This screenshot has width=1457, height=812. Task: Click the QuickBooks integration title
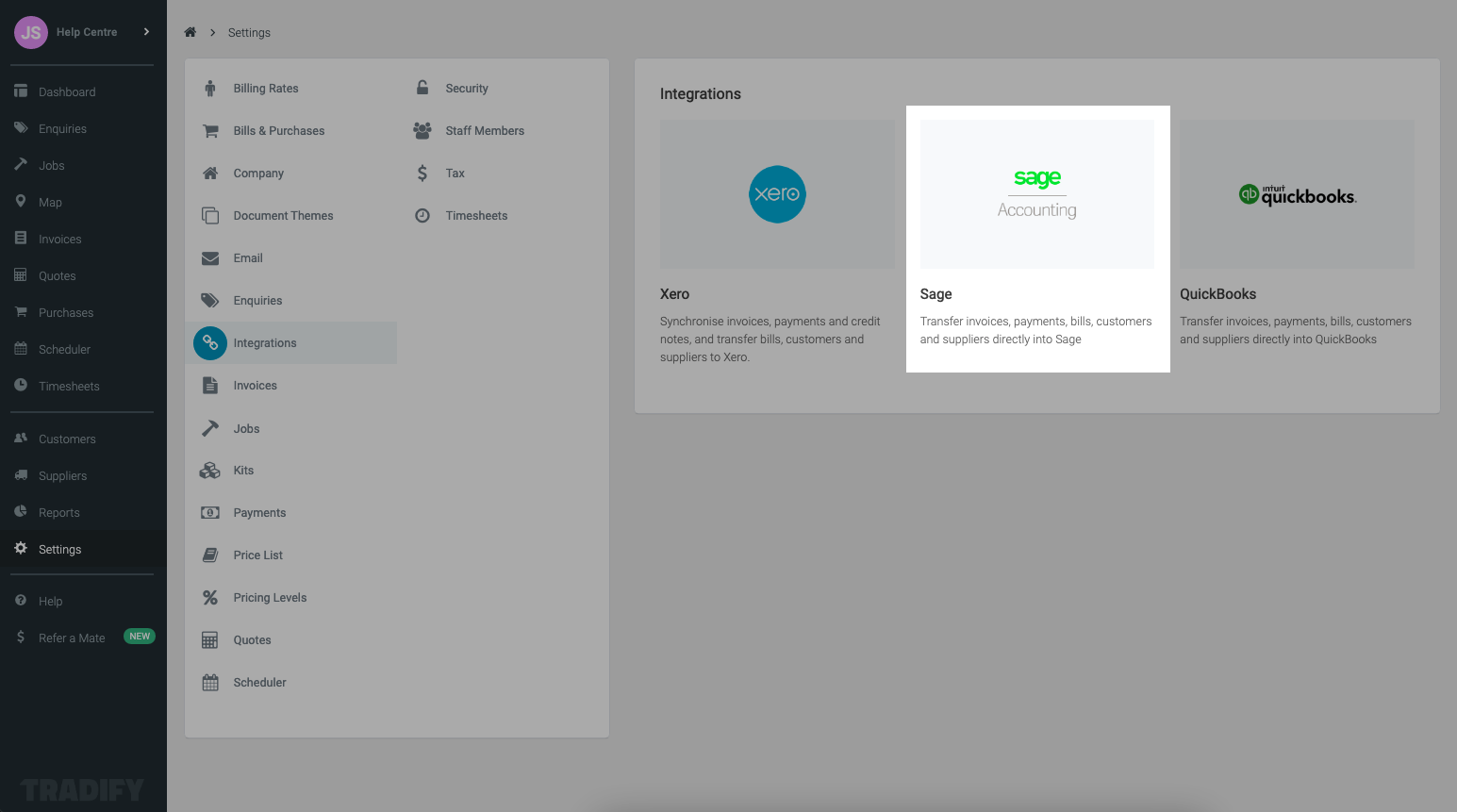tap(1217, 294)
